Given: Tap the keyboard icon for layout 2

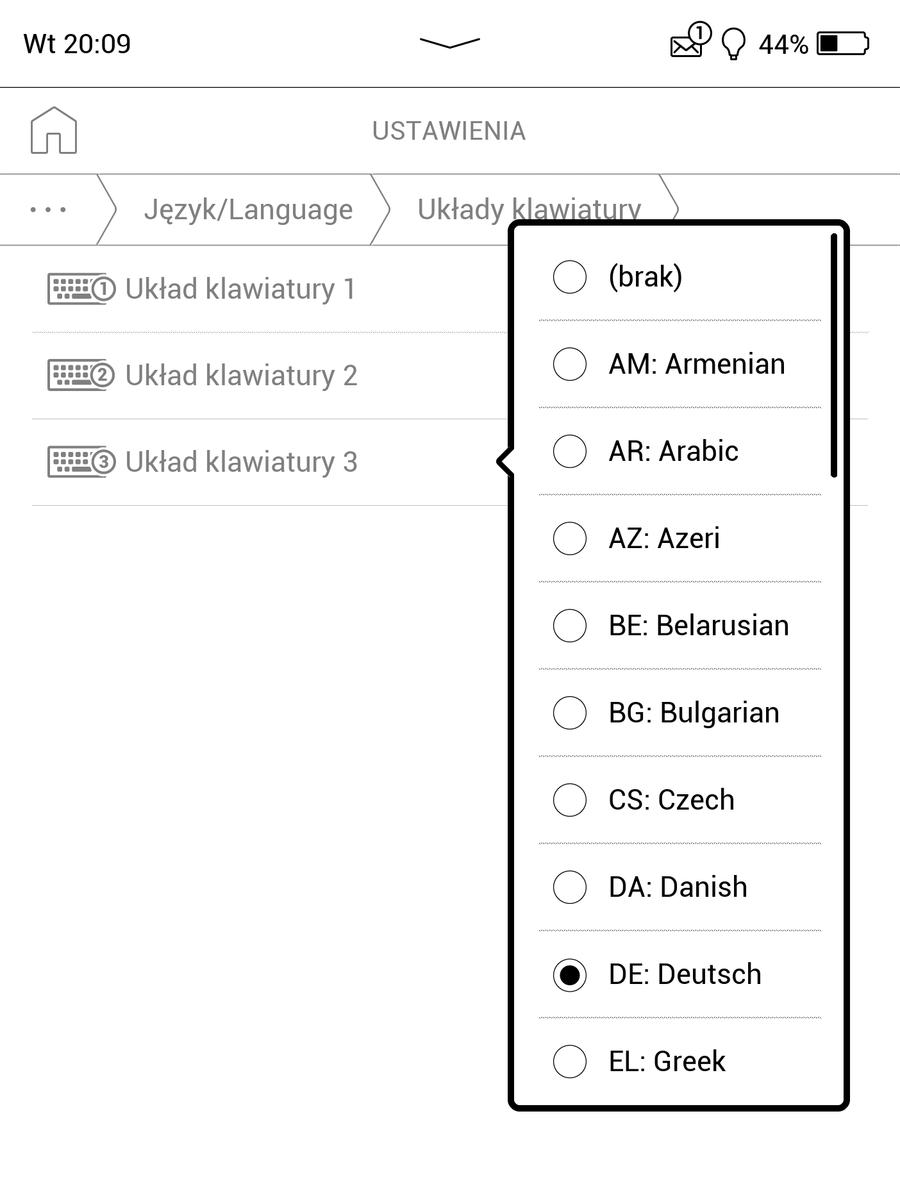Looking at the screenshot, I should tap(82, 376).
